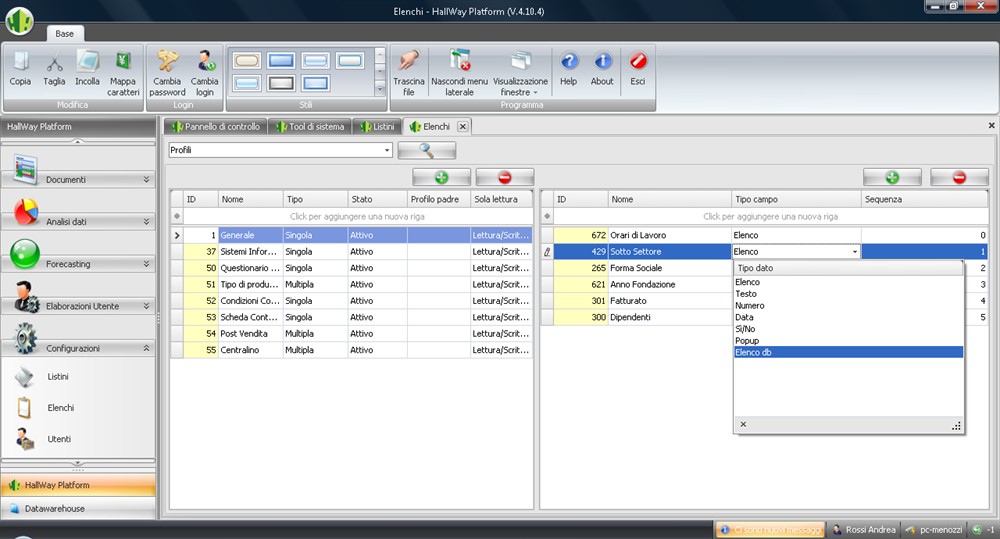Viewport: 1000px width, 539px height.
Task: Add field with right green plus button
Action: tap(892, 177)
